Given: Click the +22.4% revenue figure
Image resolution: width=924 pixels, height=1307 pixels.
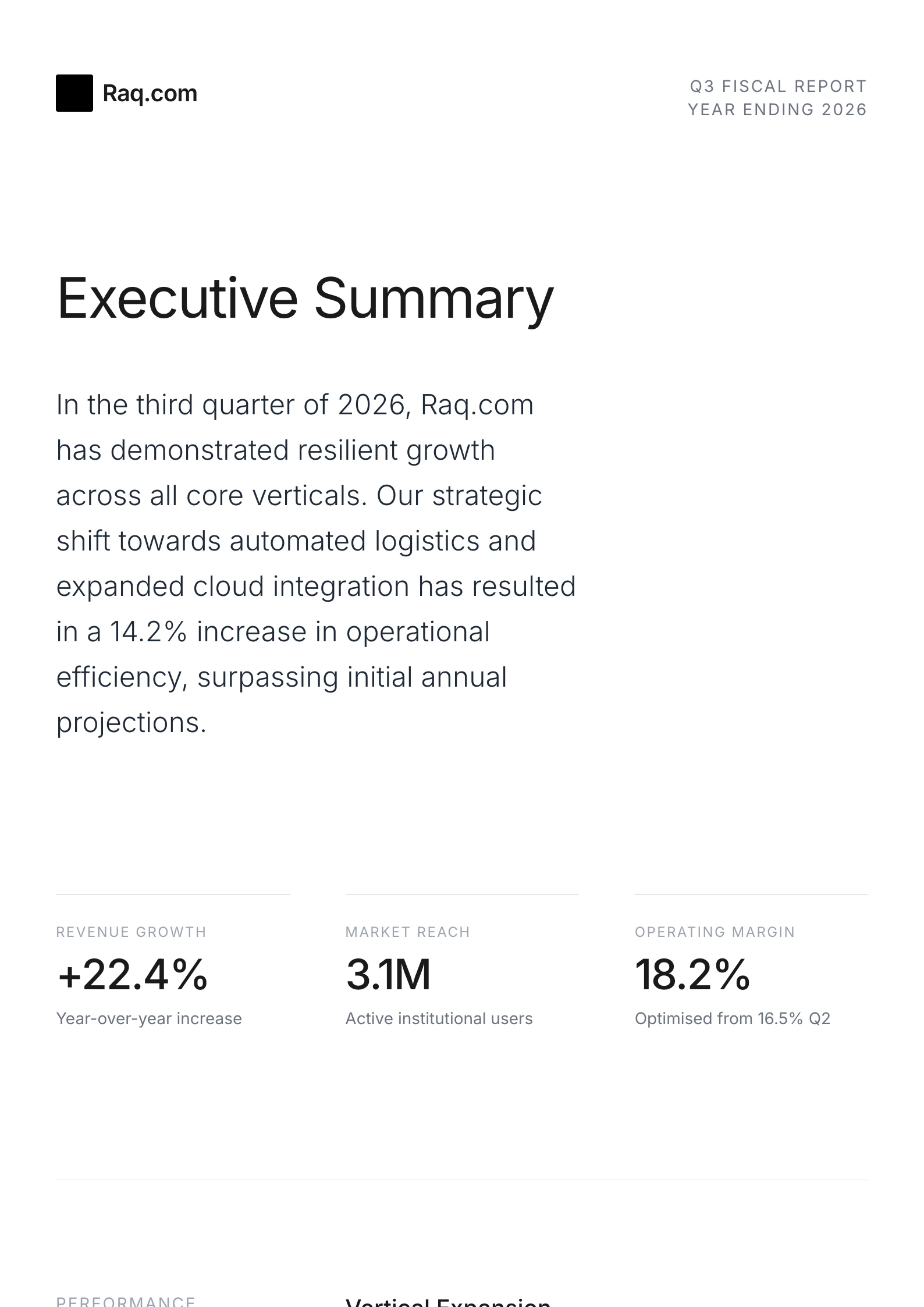Looking at the screenshot, I should pos(132,975).
